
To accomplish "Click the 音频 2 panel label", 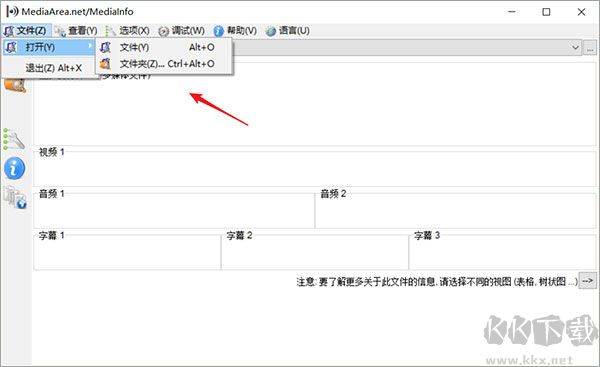I will point(333,194).
